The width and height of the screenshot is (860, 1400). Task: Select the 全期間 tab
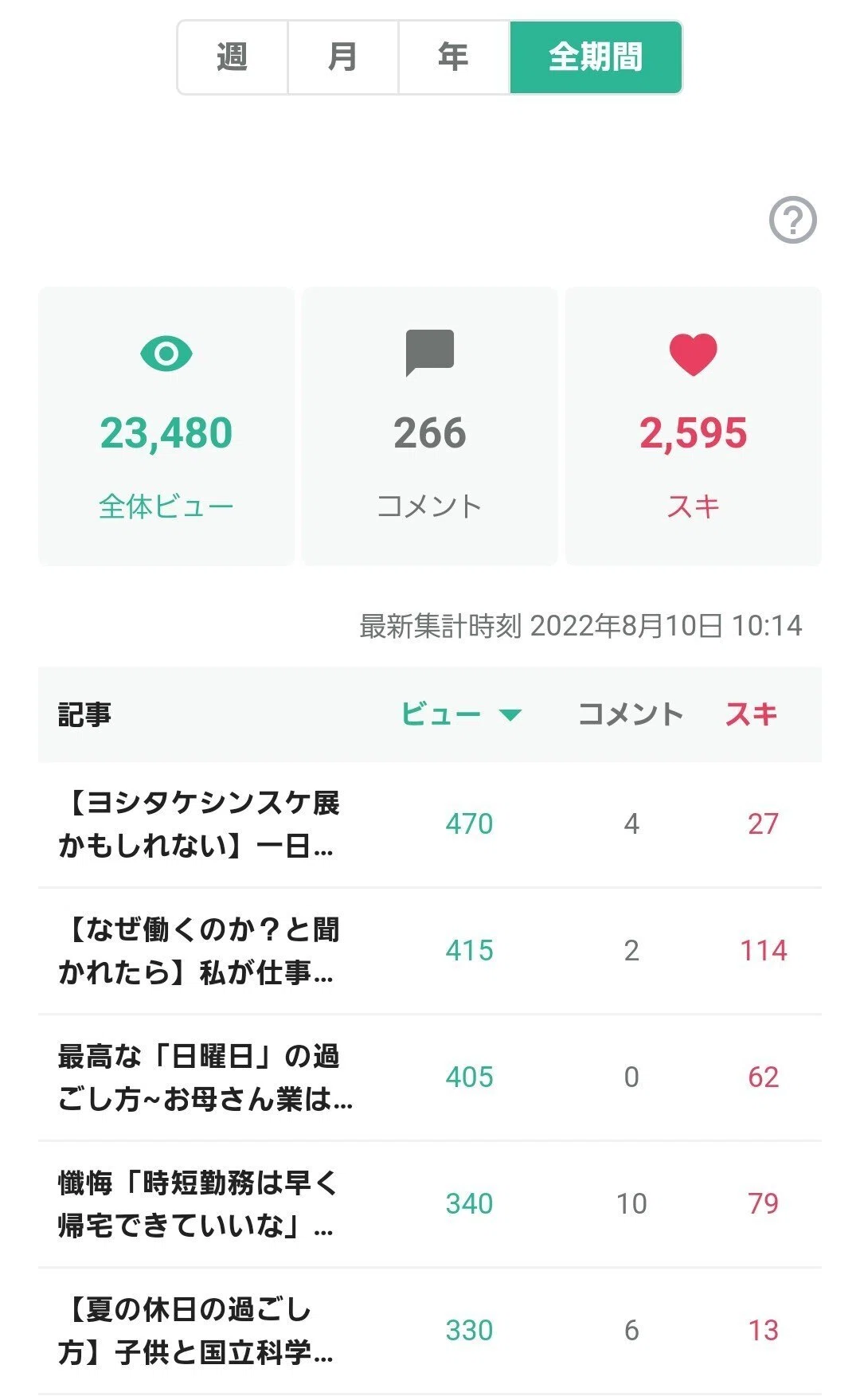click(x=596, y=57)
